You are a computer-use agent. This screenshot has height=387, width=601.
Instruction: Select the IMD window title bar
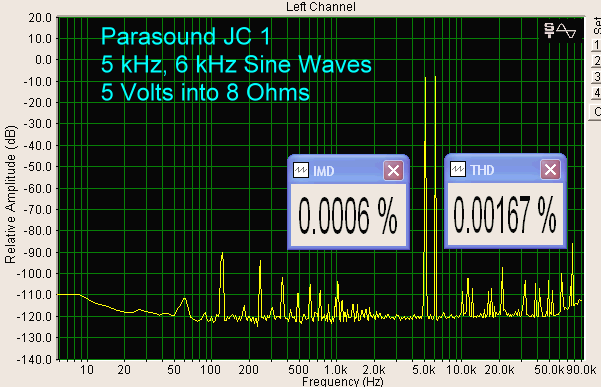[x=348, y=170]
